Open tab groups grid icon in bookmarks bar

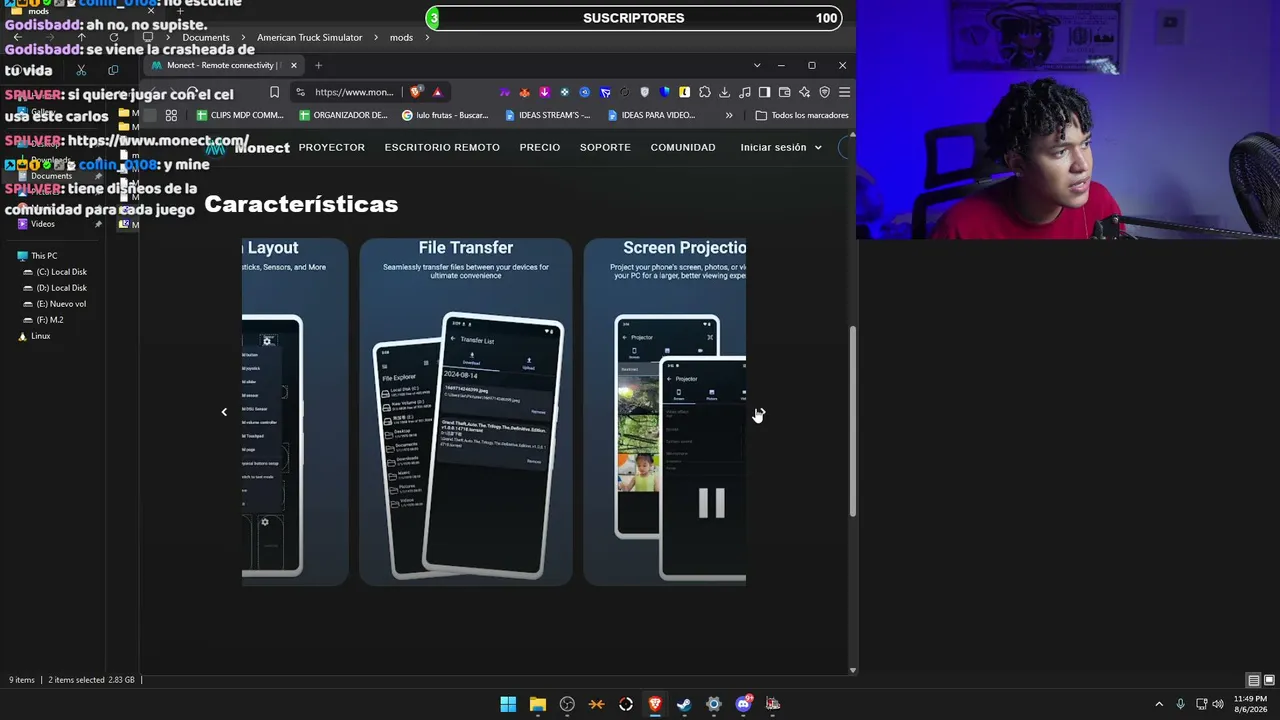171,115
